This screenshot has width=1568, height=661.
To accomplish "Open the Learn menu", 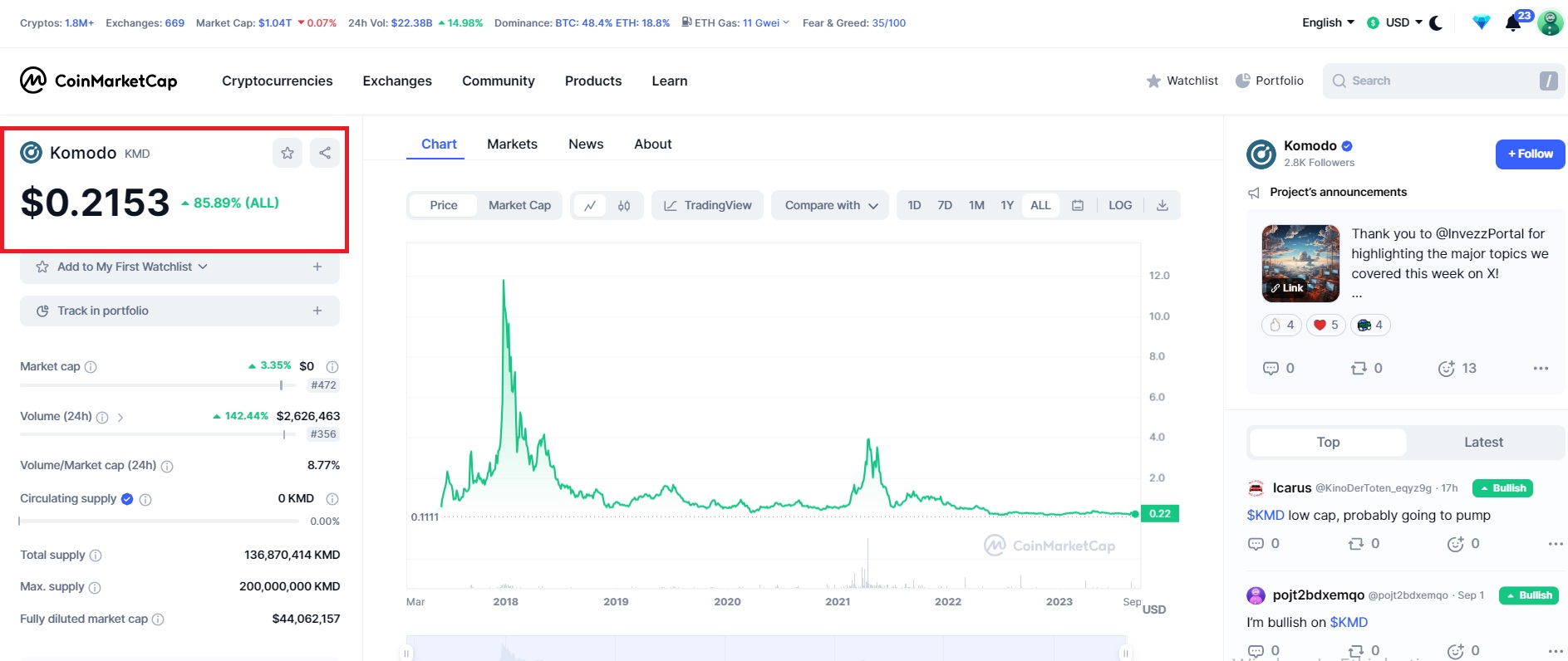I will pos(670,81).
